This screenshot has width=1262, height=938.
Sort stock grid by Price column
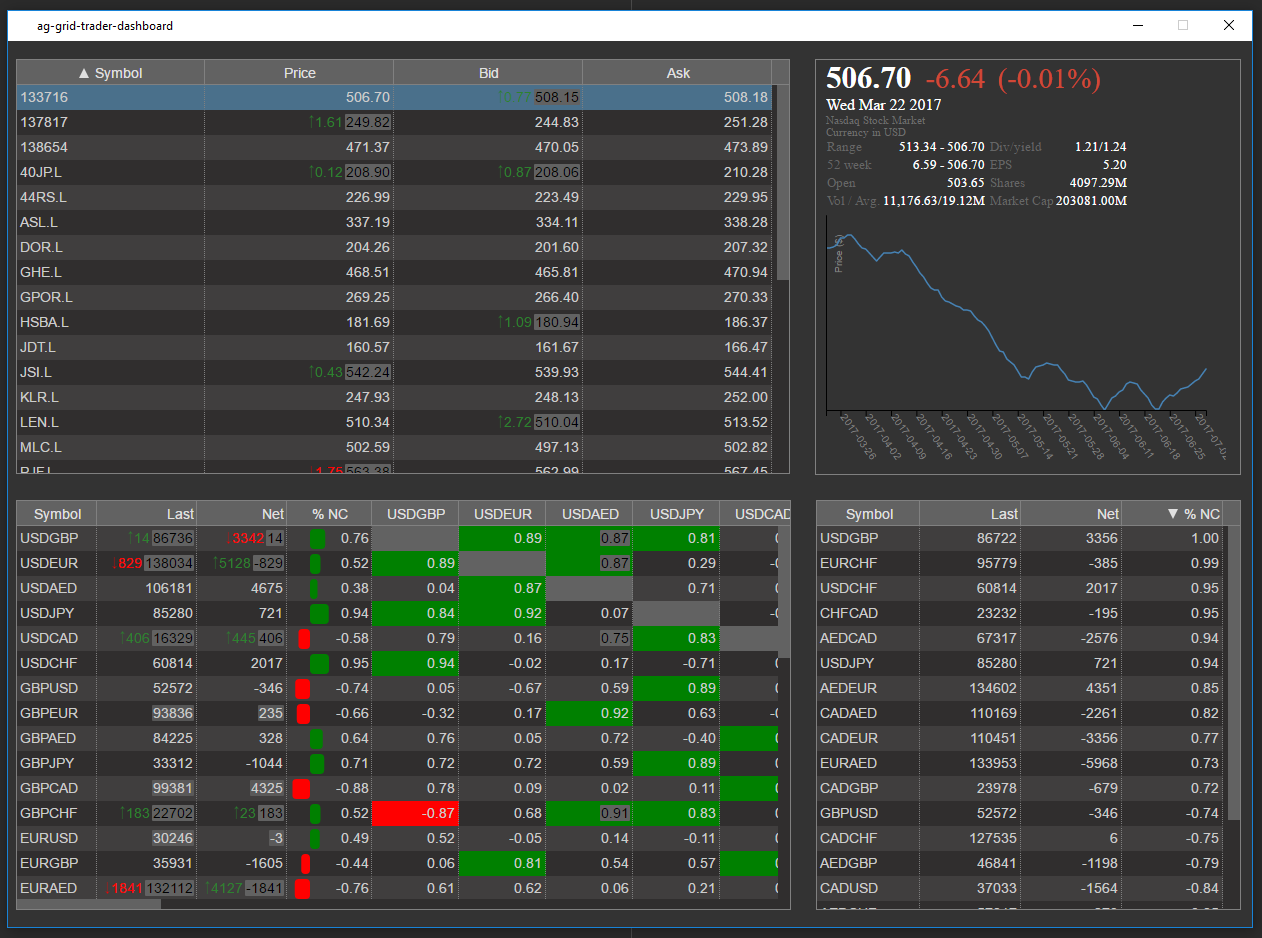pyautogui.click(x=299, y=73)
